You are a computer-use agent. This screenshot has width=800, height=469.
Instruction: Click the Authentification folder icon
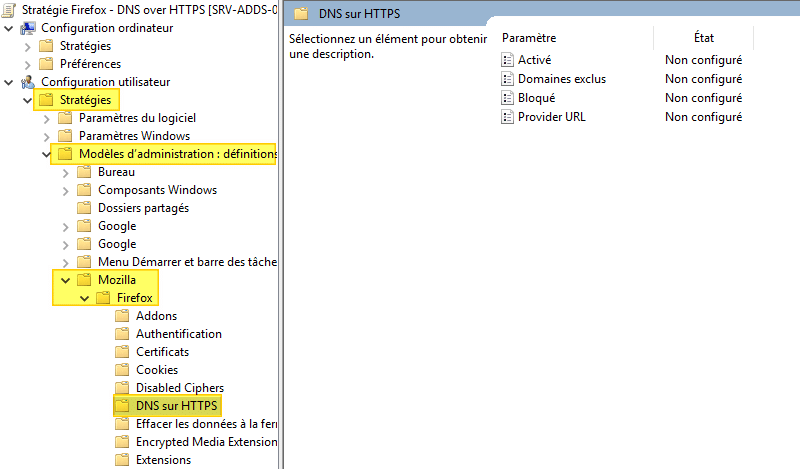pyautogui.click(x=122, y=334)
